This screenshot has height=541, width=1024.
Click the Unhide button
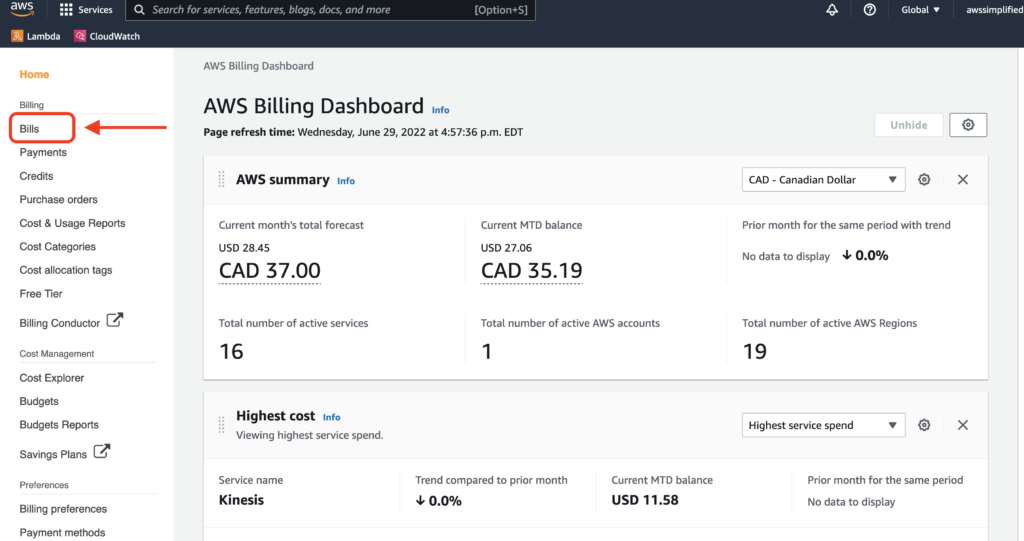click(908, 125)
